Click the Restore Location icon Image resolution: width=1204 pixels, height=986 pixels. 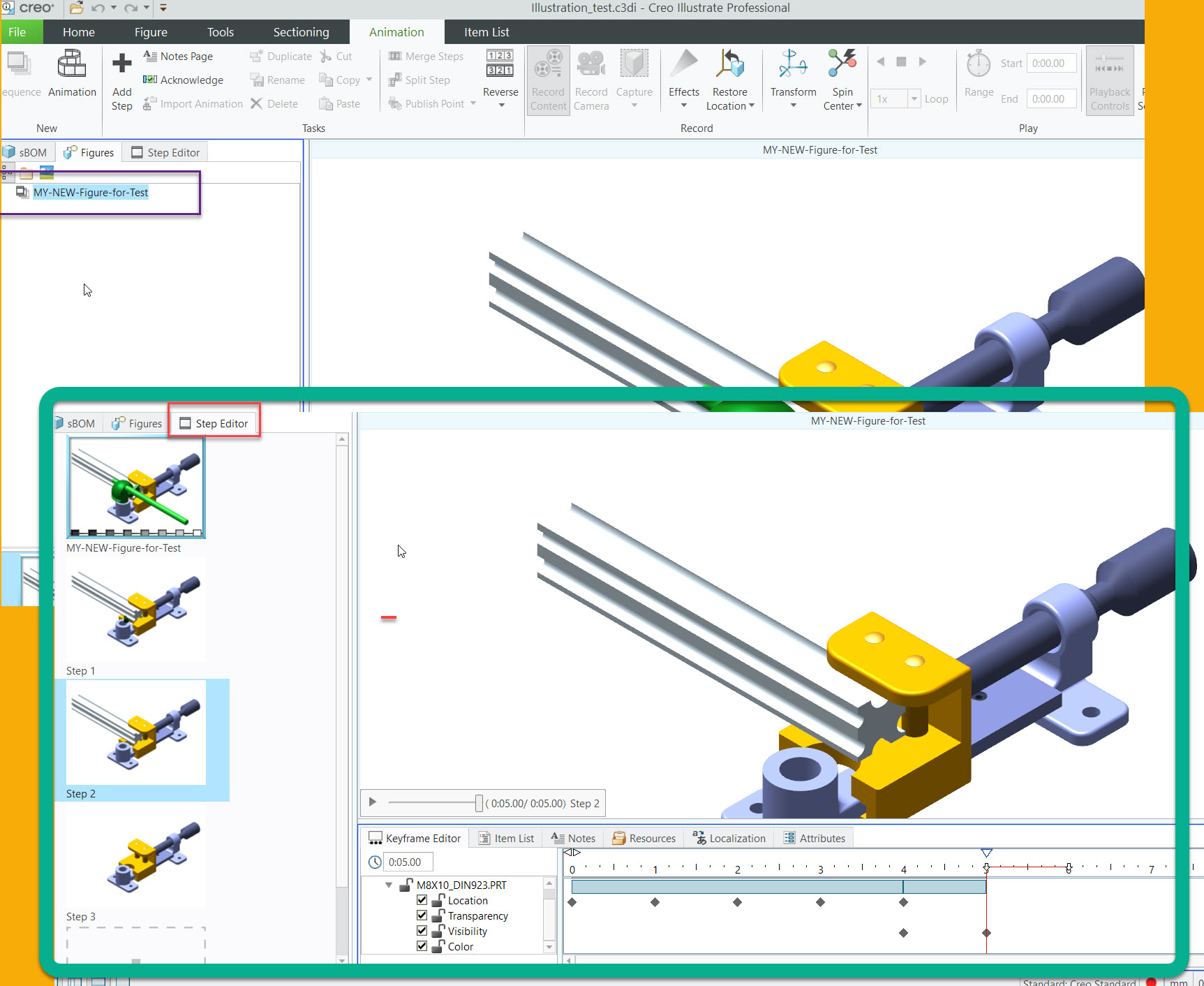click(729, 64)
